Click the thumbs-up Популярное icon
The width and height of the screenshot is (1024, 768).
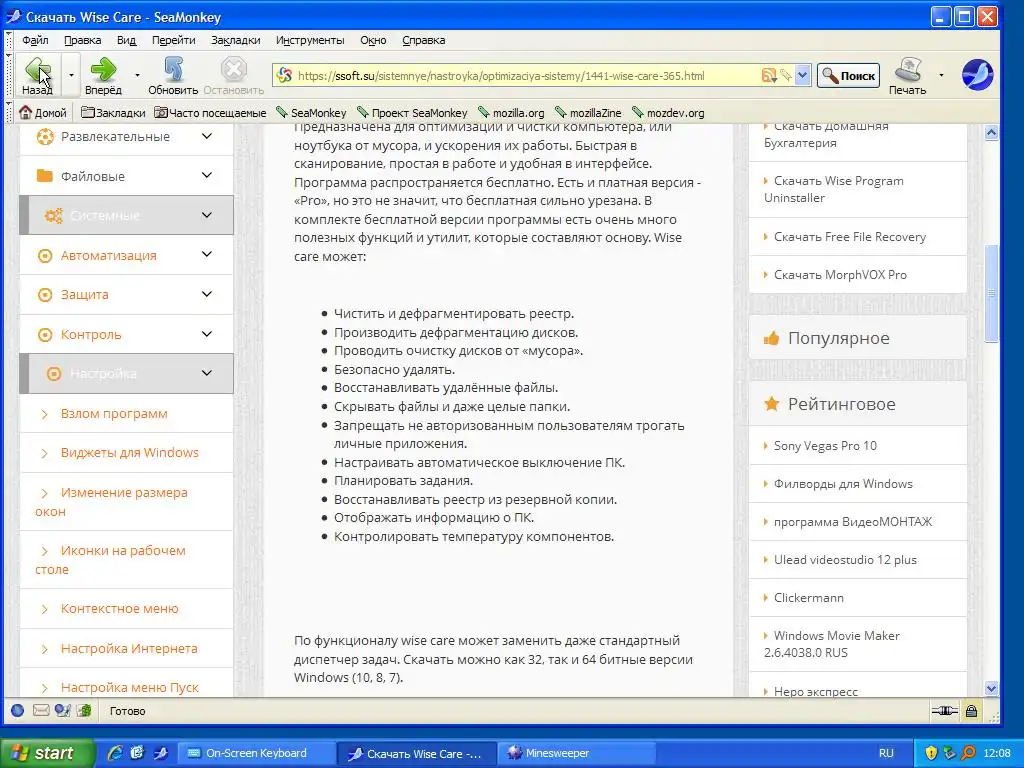(x=771, y=338)
